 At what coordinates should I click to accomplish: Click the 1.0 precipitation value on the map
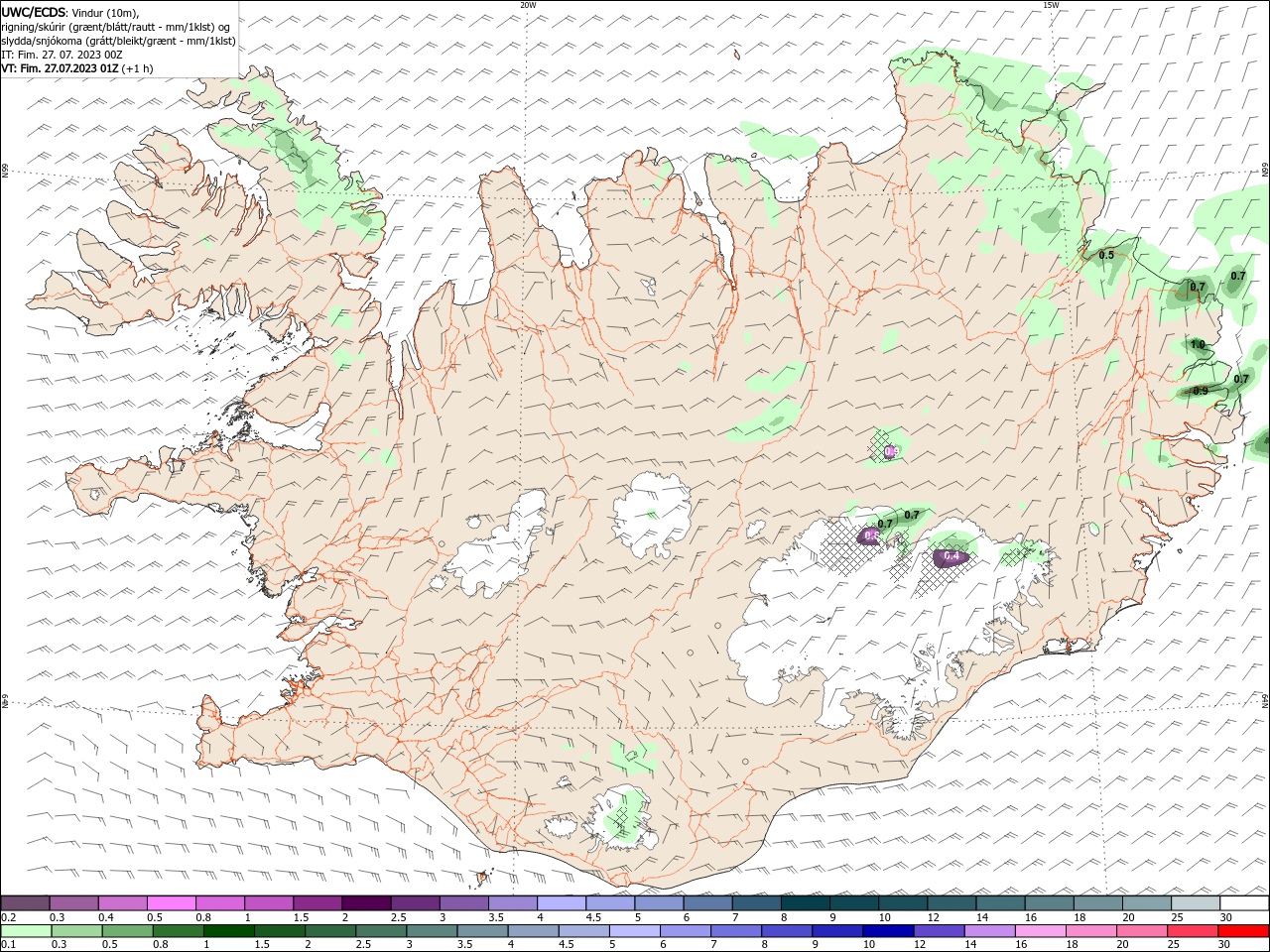point(1198,345)
